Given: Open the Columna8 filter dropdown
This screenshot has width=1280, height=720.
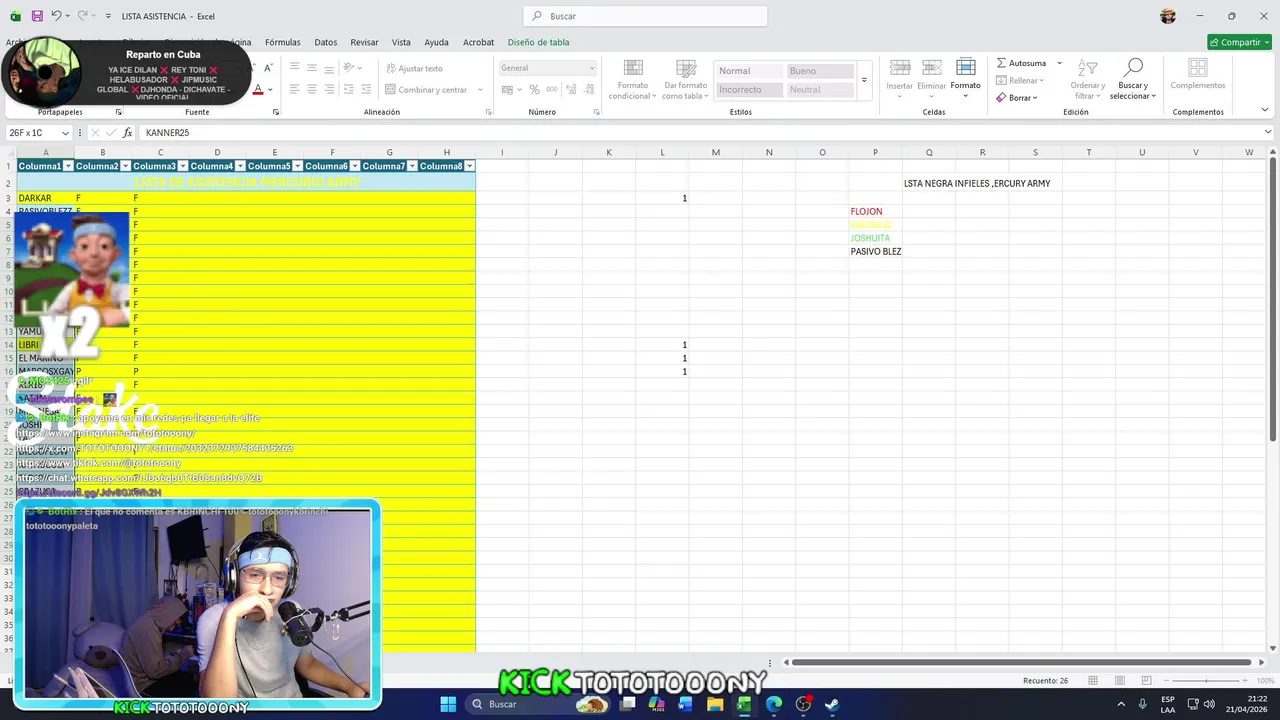Looking at the screenshot, I should [469, 166].
